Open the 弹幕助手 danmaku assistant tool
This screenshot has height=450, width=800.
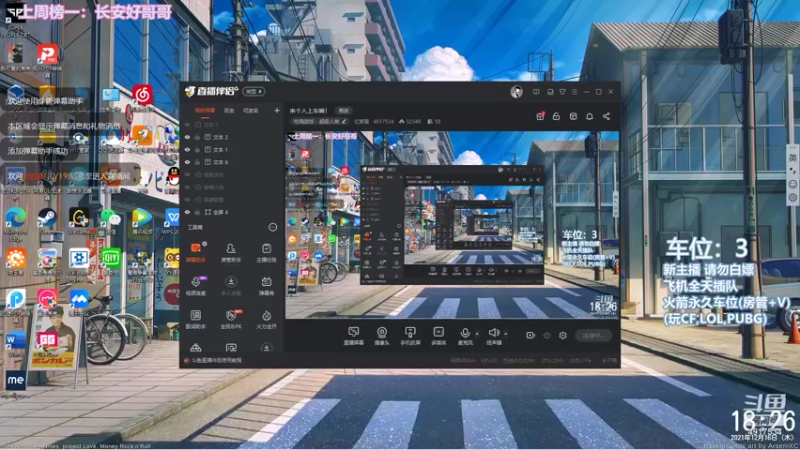click(x=195, y=253)
